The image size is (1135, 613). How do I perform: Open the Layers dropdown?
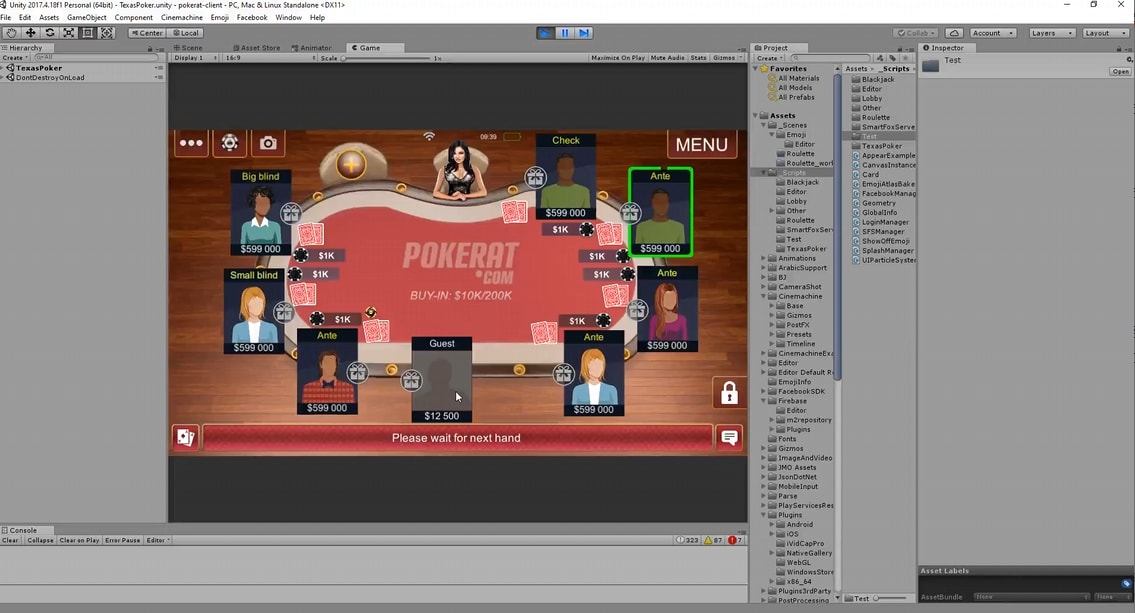point(1052,33)
